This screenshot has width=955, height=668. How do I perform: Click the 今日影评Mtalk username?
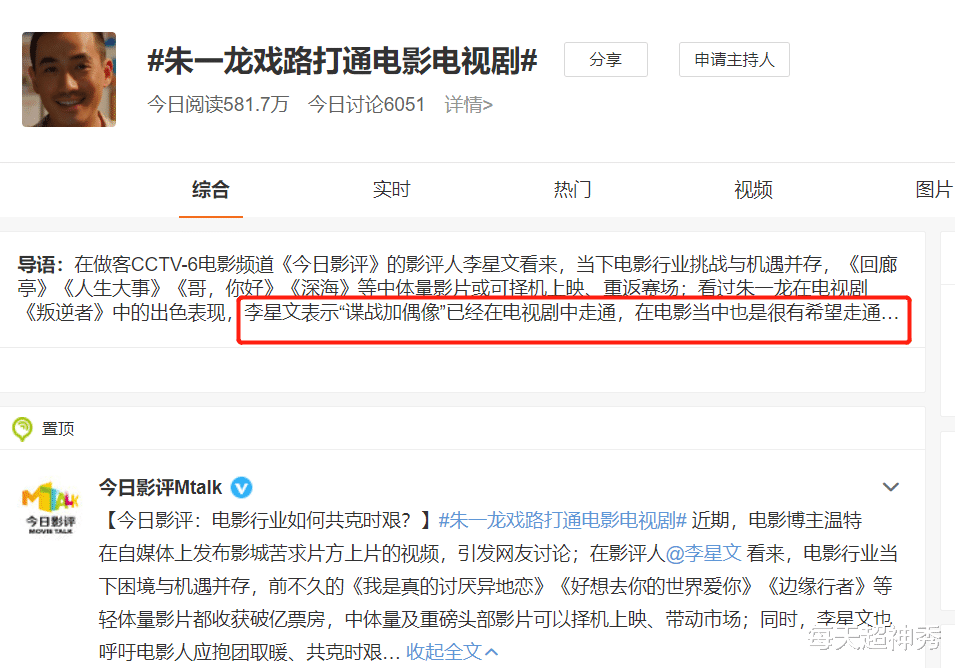coord(161,488)
